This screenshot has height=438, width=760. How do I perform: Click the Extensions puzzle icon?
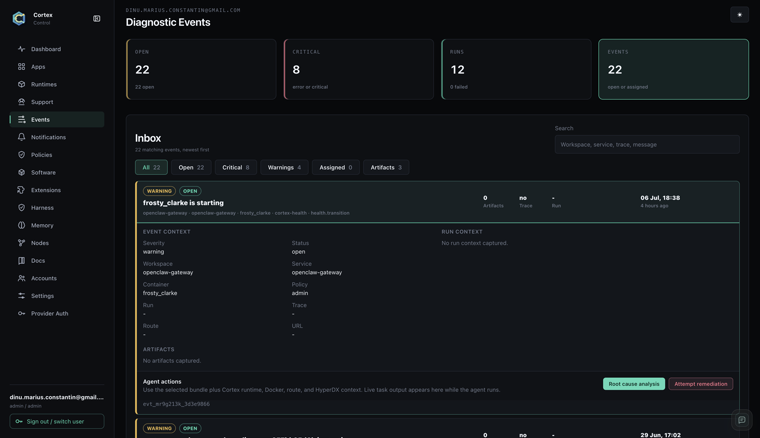tap(21, 190)
